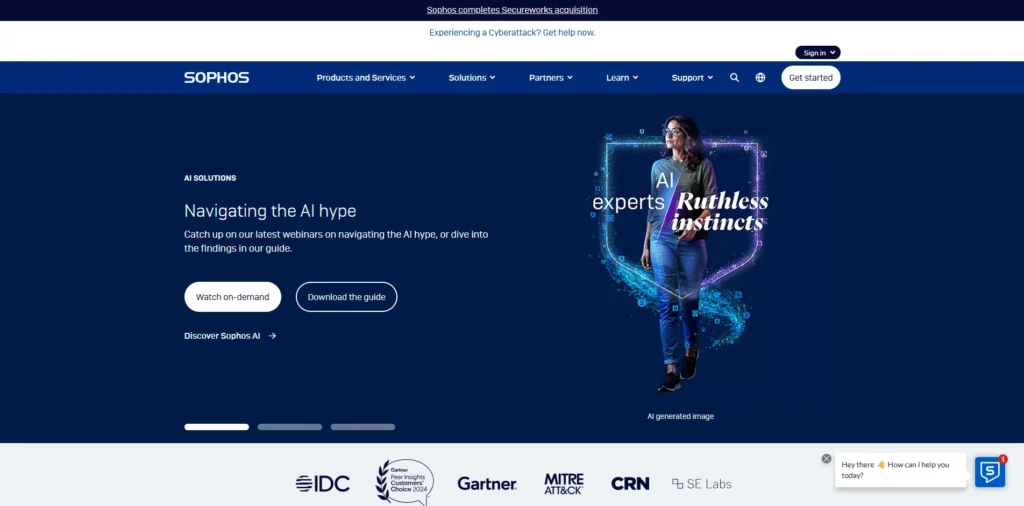The height and width of the screenshot is (506, 1024).
Task: Click the Sophos logo
Action: pyautogui.click(x=216, y=78)
